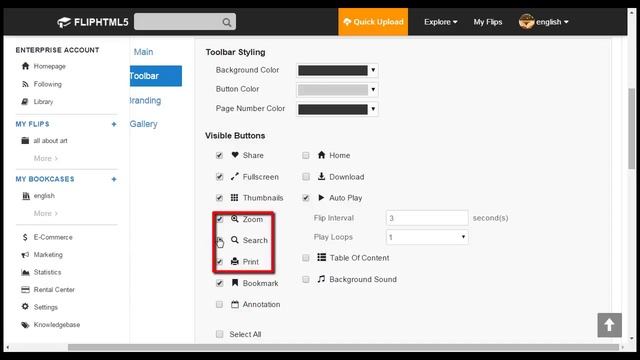Image resolution: width=640 pixels, height=360 pixels.
Task: Click the Knowledgebase tags icon
Action: point(25,325)
